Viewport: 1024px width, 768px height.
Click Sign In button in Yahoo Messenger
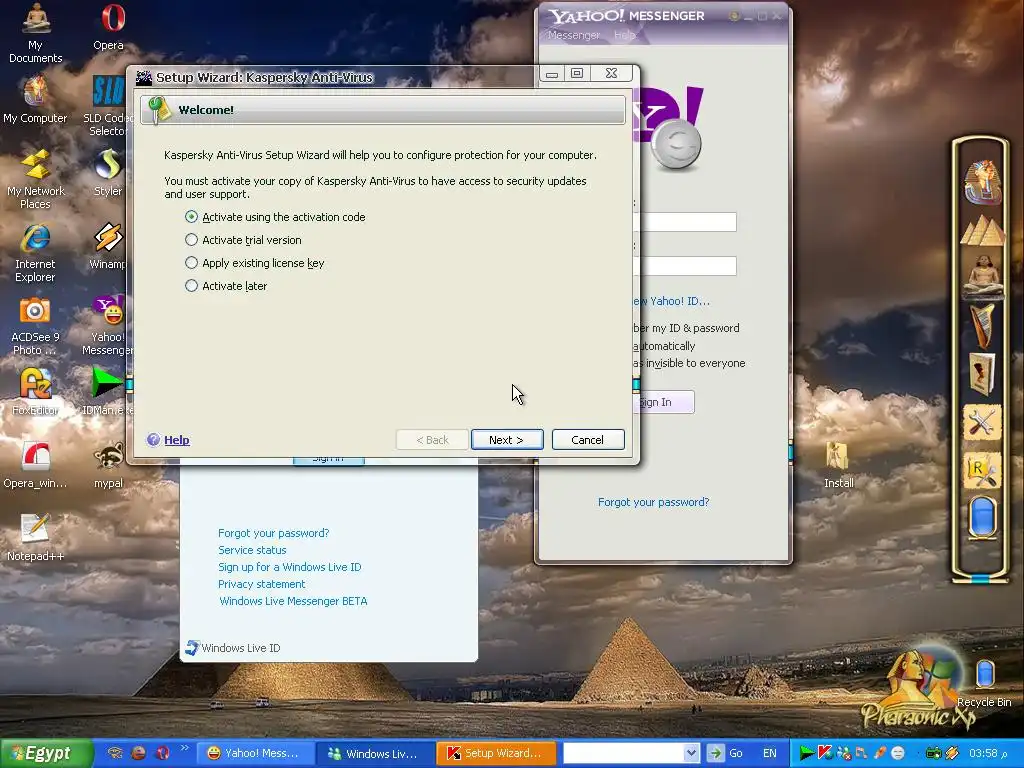[664, 402]
